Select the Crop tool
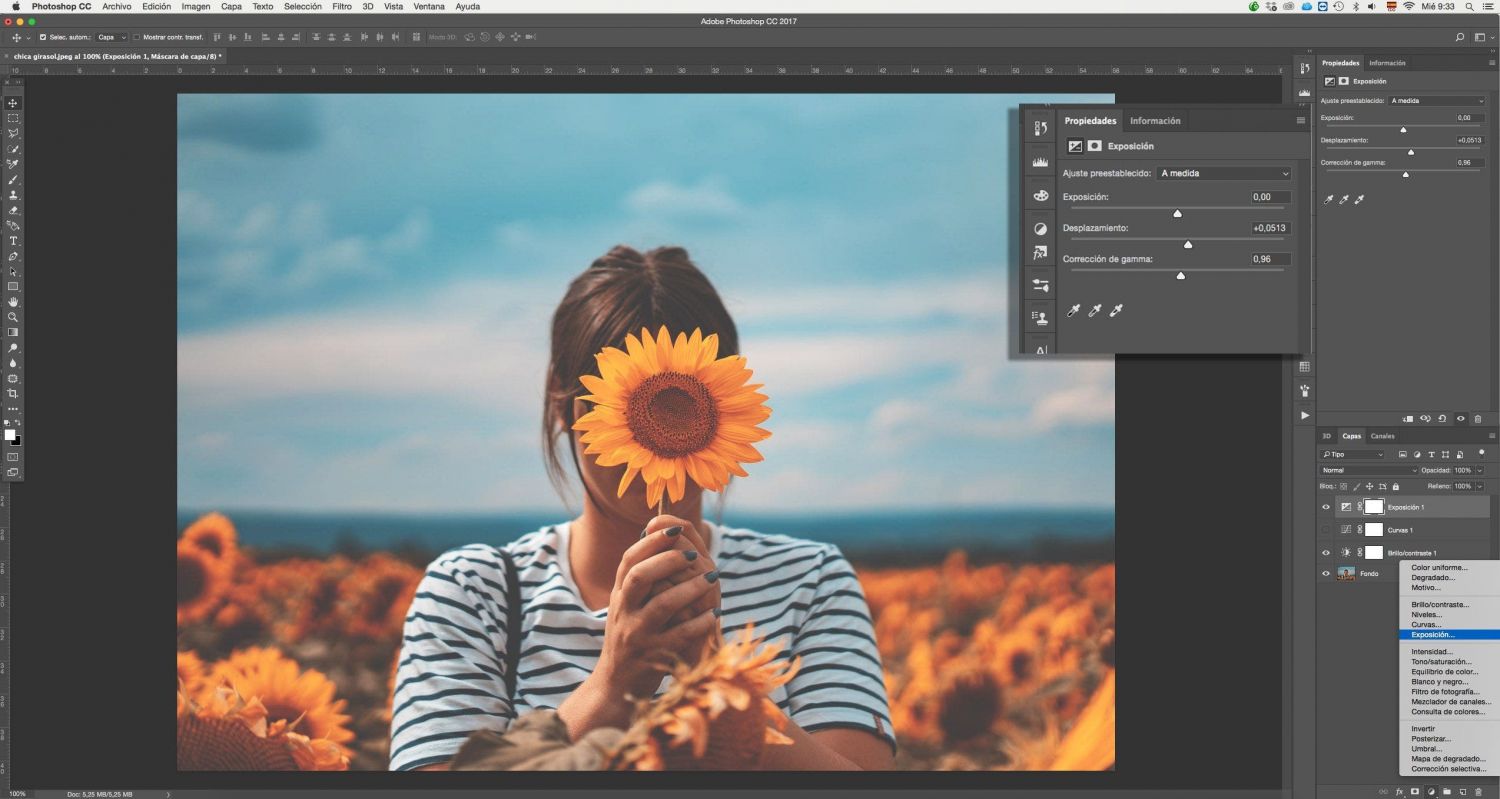The image size is (1500, 799). point(13,394)
